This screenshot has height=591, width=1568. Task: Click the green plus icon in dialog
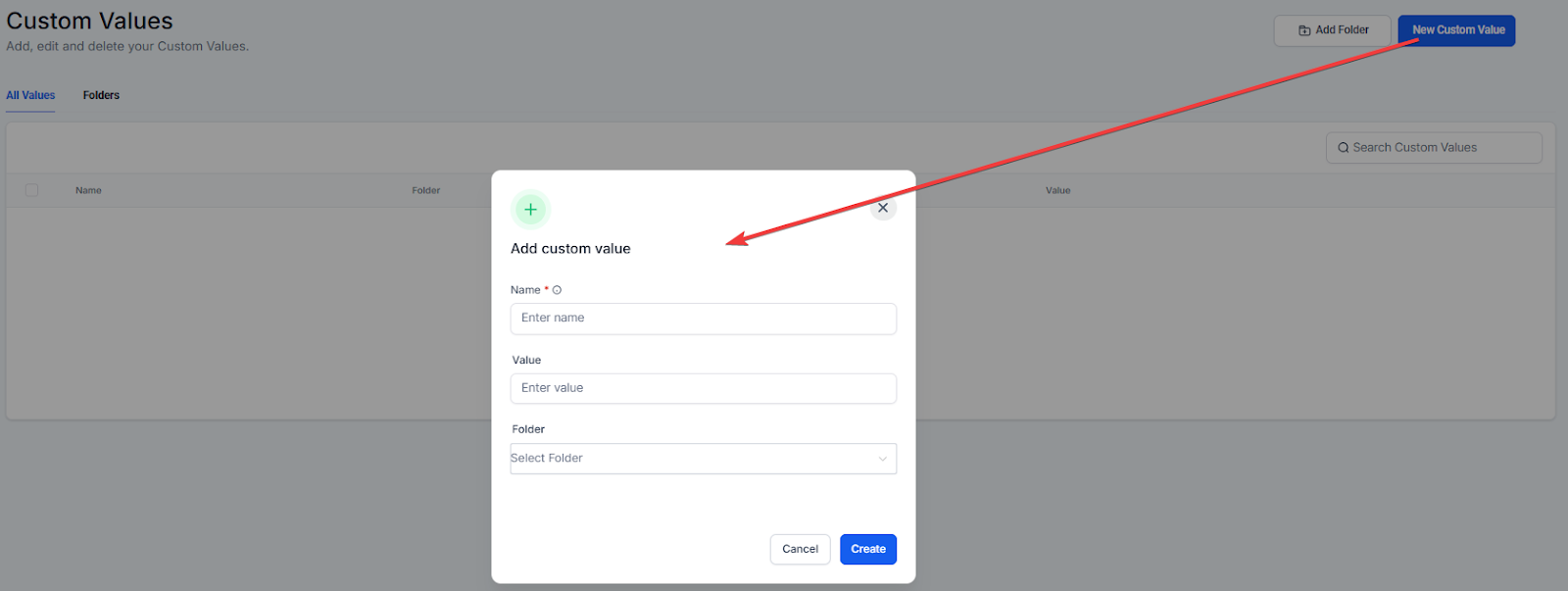pos(530,209)
